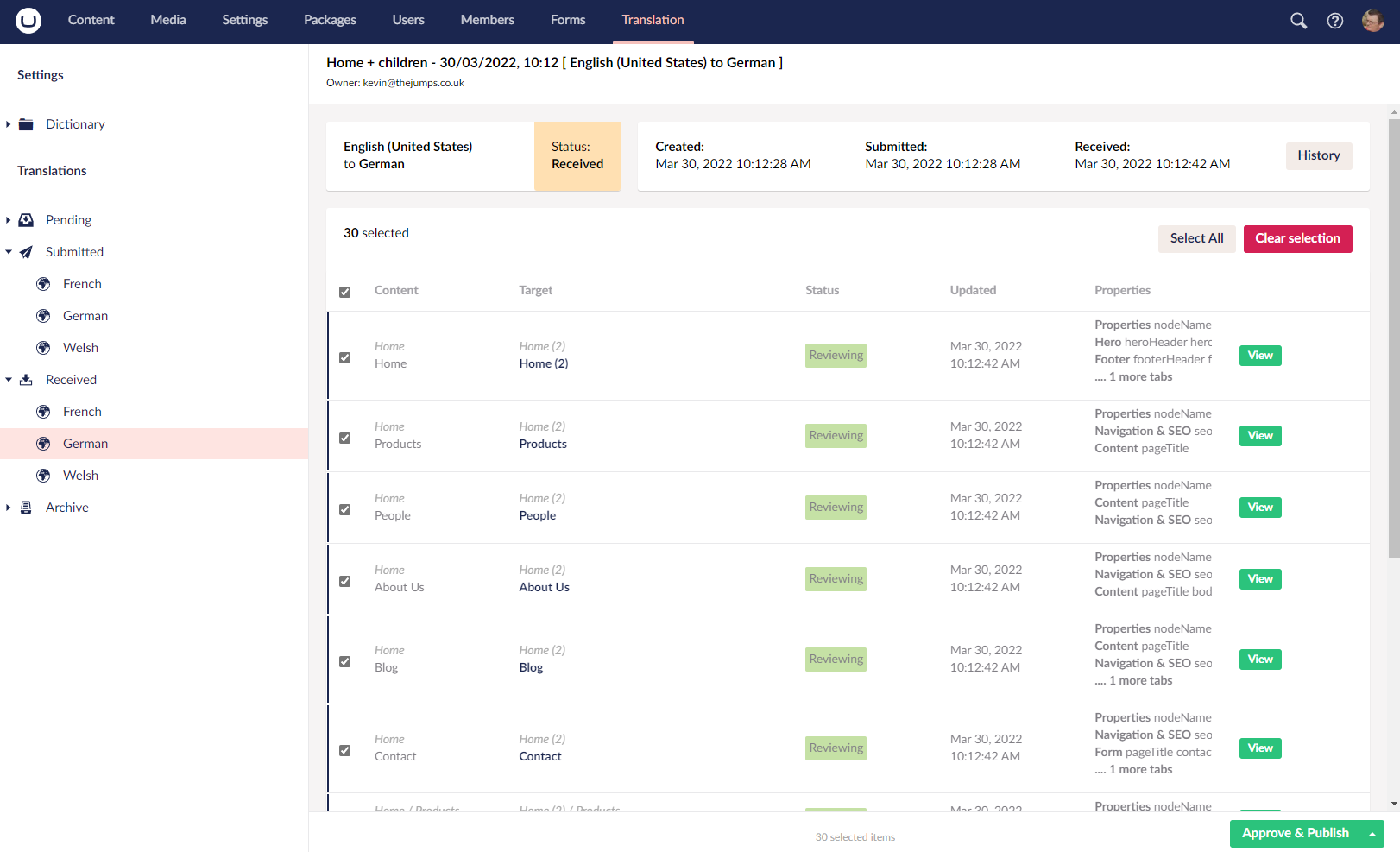Click the vertical scrollbar on the right
Screen dimensions: 1400x852
(1392, 345)
